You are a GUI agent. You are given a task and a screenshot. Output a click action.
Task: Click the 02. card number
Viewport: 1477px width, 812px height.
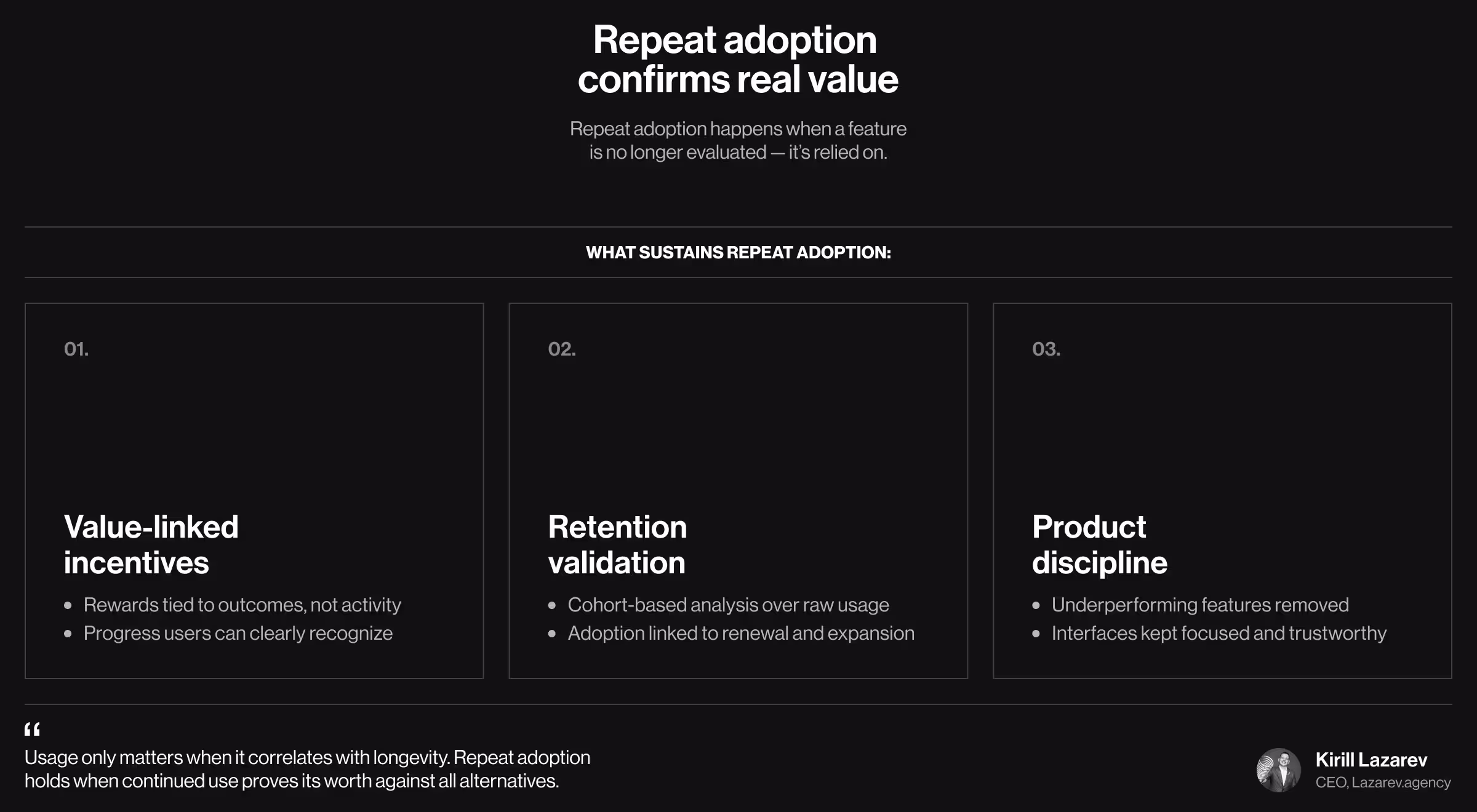pos(562,349)
